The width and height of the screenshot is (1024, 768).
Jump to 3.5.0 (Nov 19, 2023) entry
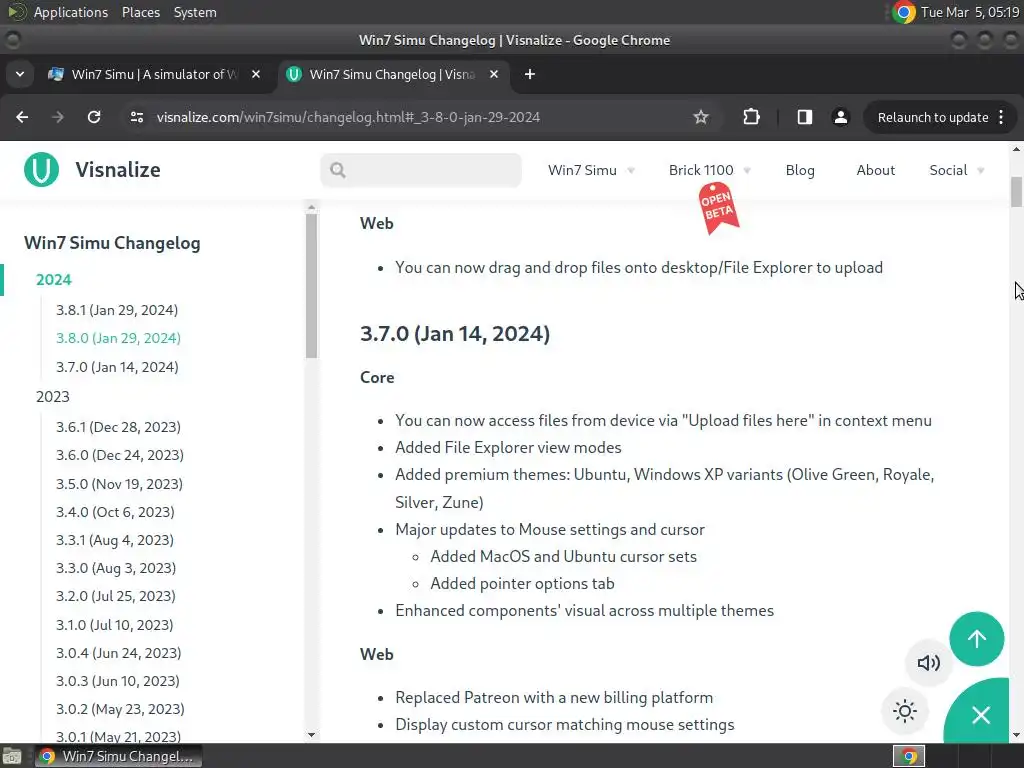(x=119, y=484)
